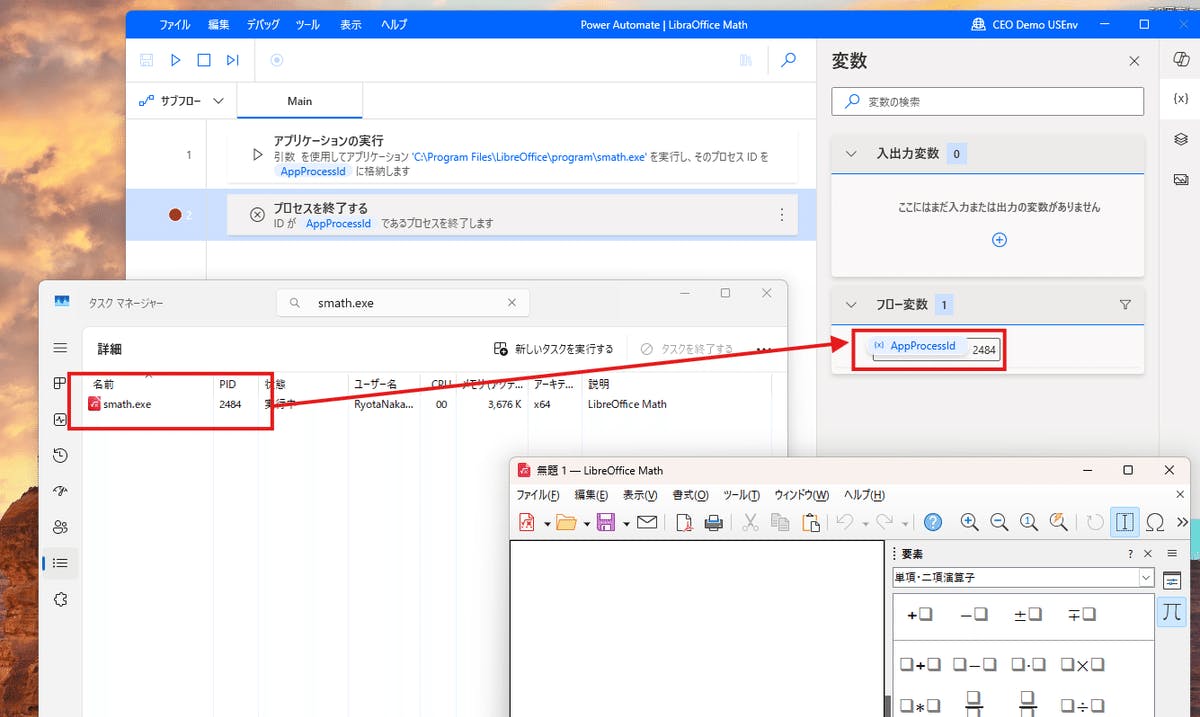This screenshot has width=1200, height=717.
Task: Open the サブフロー dropdown
Action: pos(181,101)
